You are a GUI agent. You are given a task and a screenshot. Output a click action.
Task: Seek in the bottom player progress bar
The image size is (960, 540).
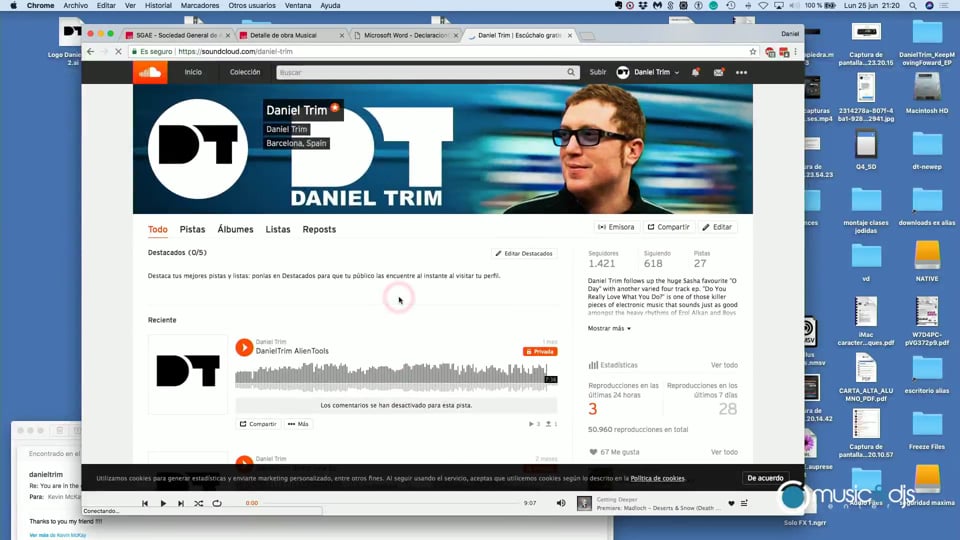coord(392,503)
